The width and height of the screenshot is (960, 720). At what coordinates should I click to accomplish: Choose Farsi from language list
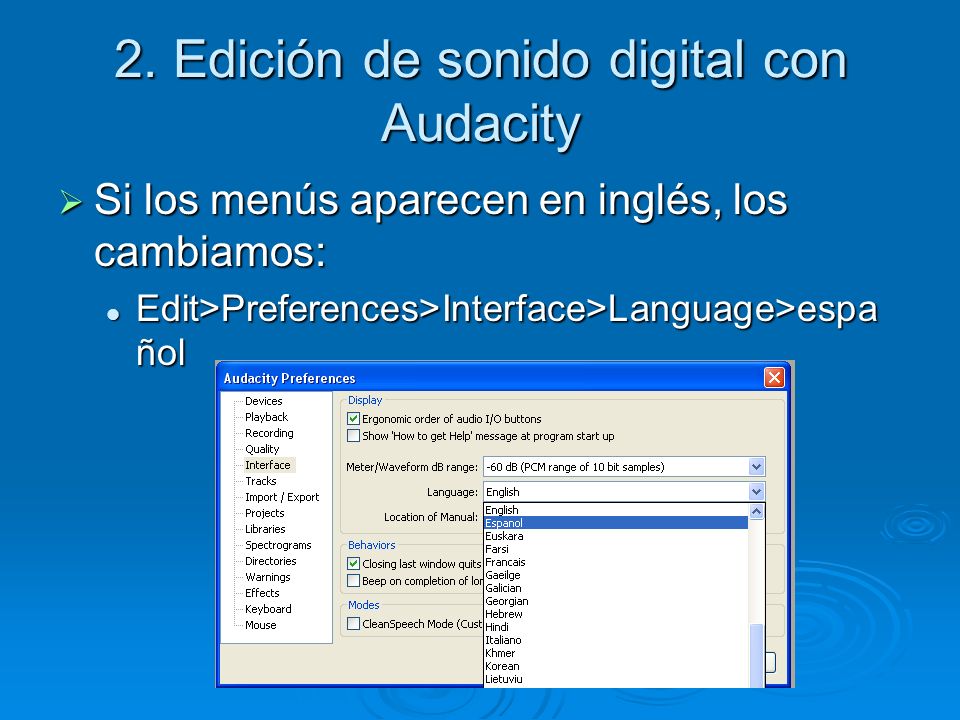point(616,549)
